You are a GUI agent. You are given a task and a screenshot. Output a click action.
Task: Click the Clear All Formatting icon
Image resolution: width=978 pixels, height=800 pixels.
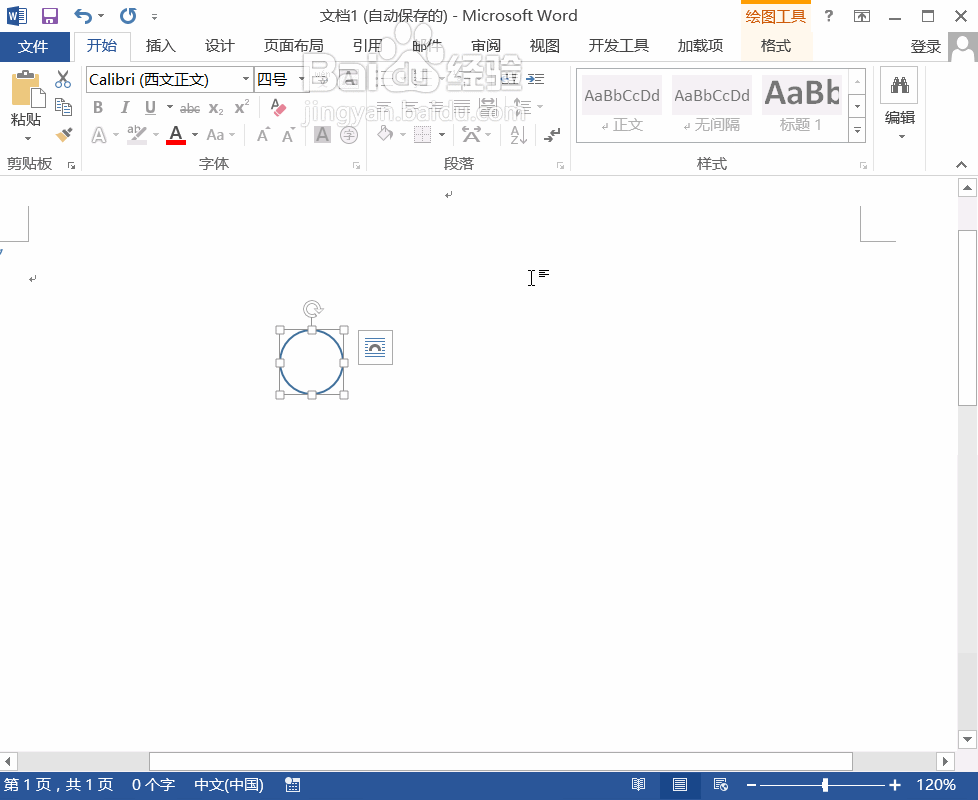277,107
